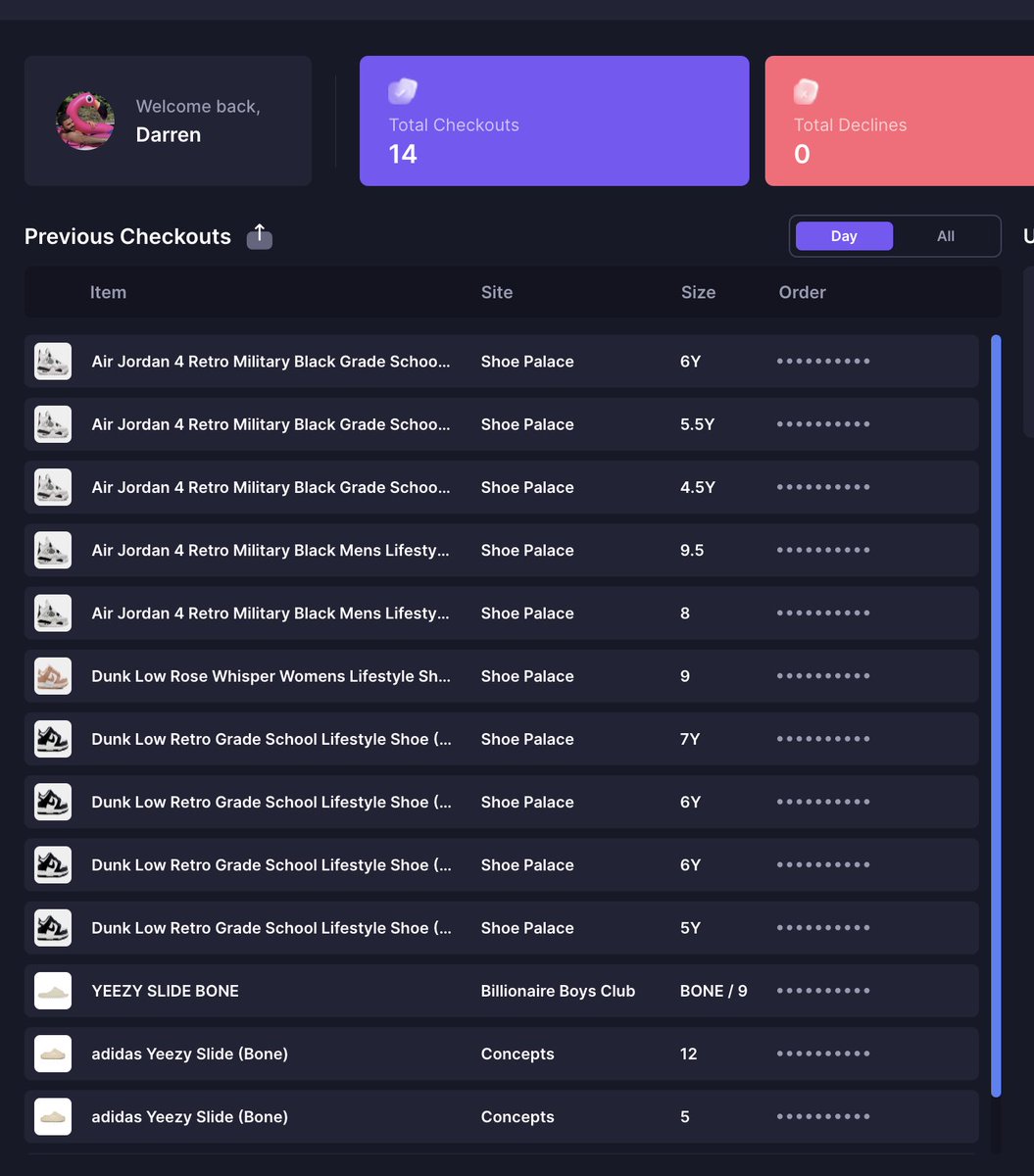Click the checkmark icon in Total Checkouts card

tap(403, 91)
